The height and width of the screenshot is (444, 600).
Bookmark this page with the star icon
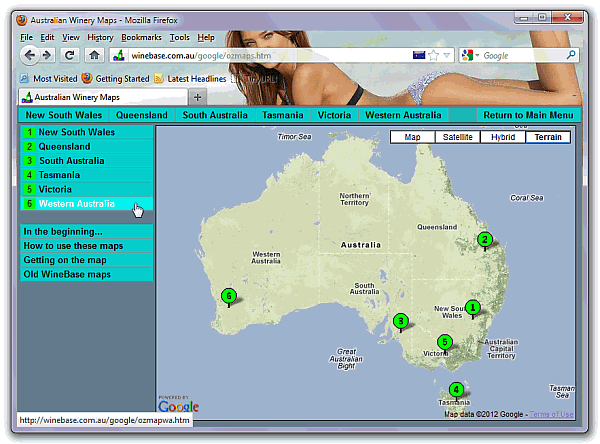(x=434, y=56)
